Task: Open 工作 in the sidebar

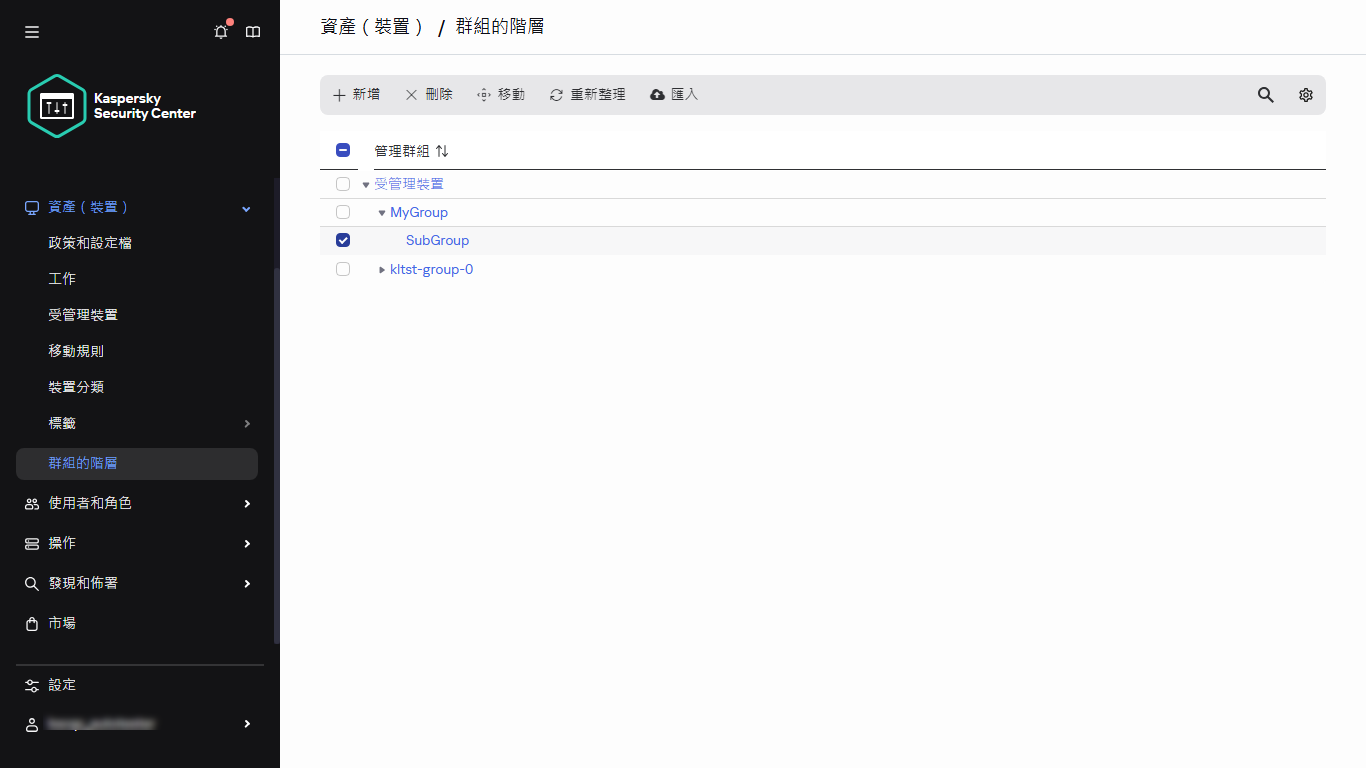Action: [61, 278]
